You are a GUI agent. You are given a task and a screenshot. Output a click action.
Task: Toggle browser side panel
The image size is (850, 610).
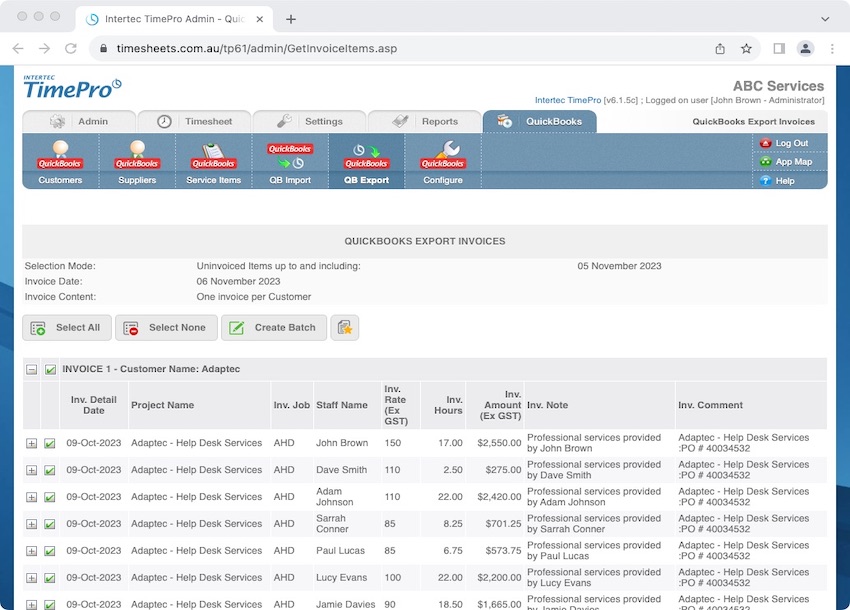click(x=779, y=49)
